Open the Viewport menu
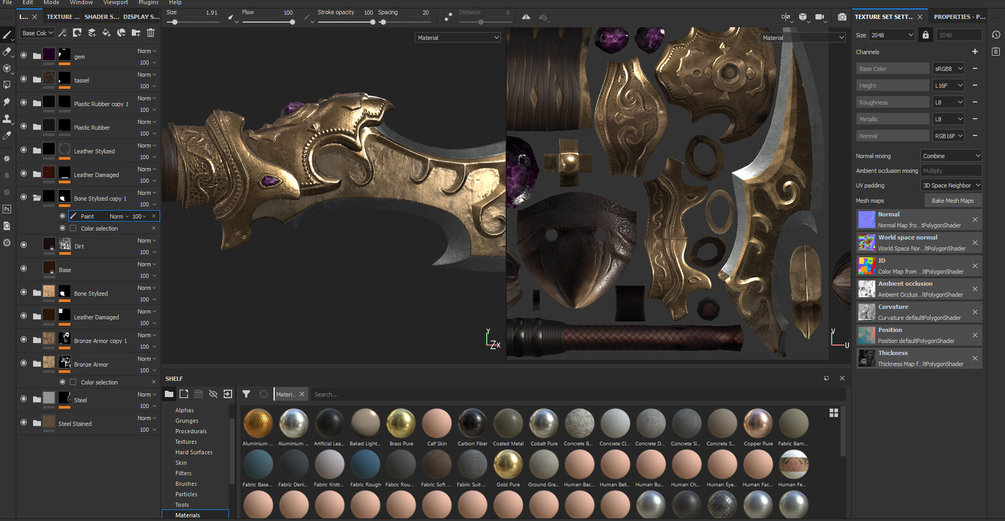This screenshot has height=521, width=1005. (115, 3)
